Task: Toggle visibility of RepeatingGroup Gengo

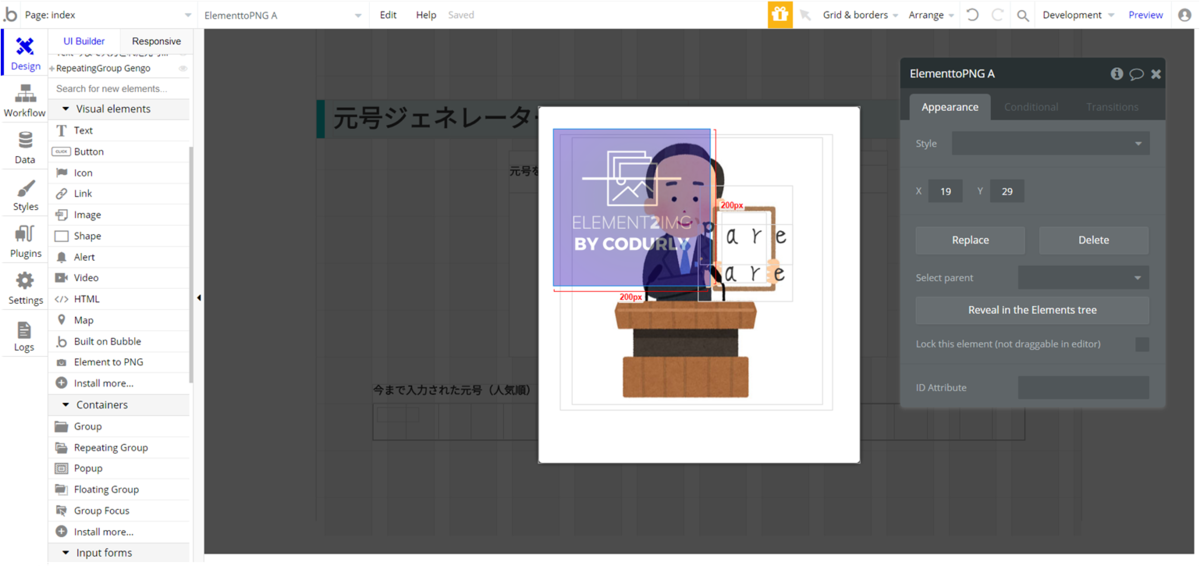Action: tap(183, 68)
